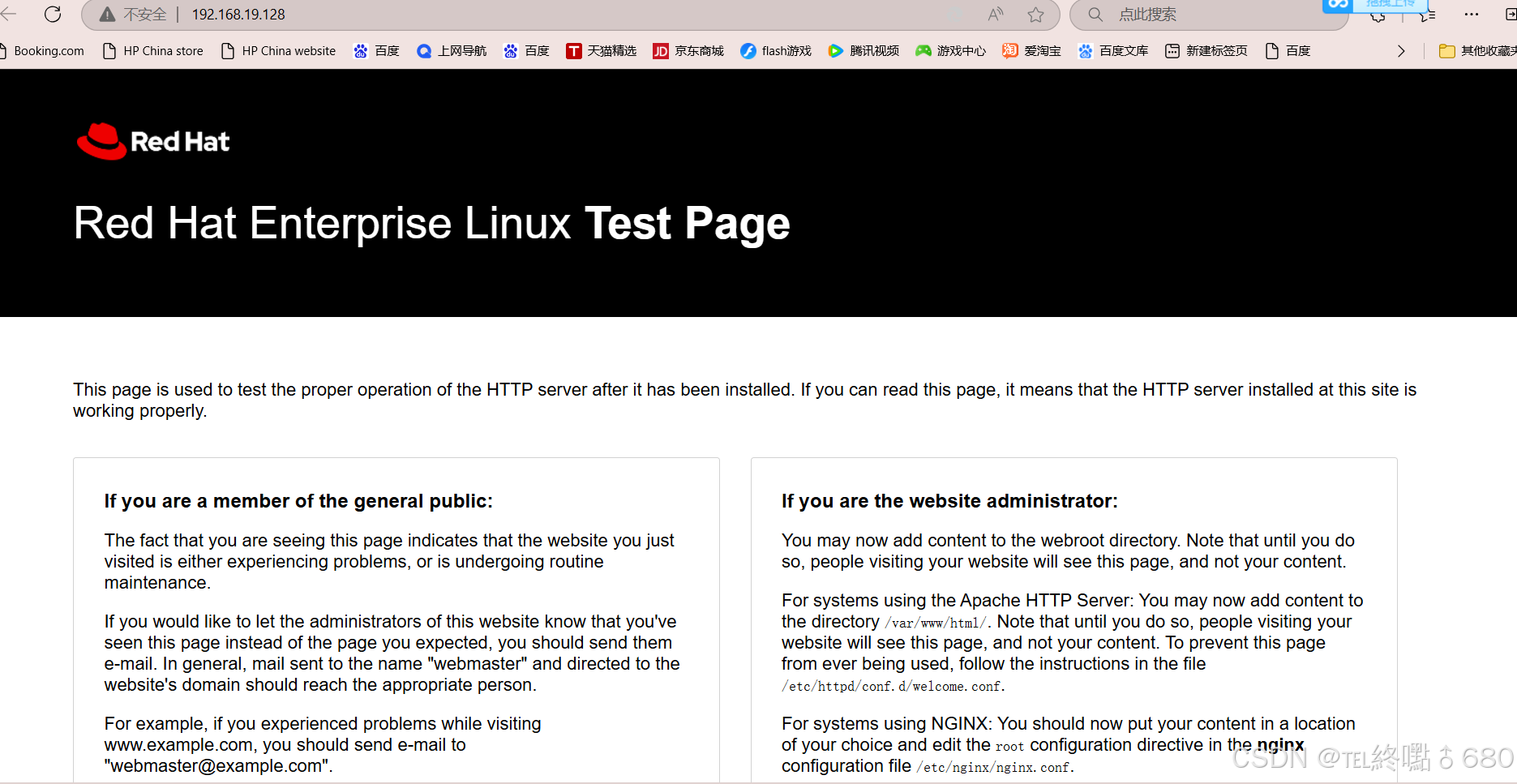
Task: Open the 天猫精选 bookmark
Action: (x=601, y=51)
